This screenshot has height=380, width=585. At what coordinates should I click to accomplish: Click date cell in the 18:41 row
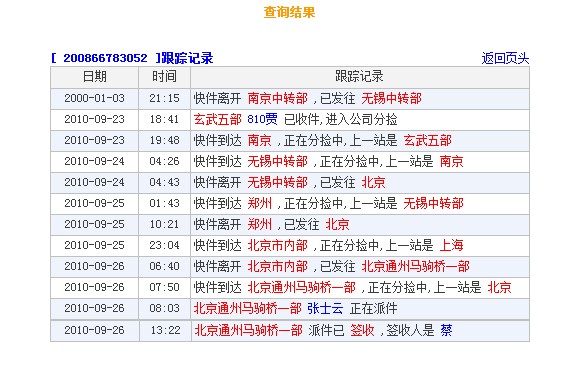pyautogui.click(x=94, y=119)
